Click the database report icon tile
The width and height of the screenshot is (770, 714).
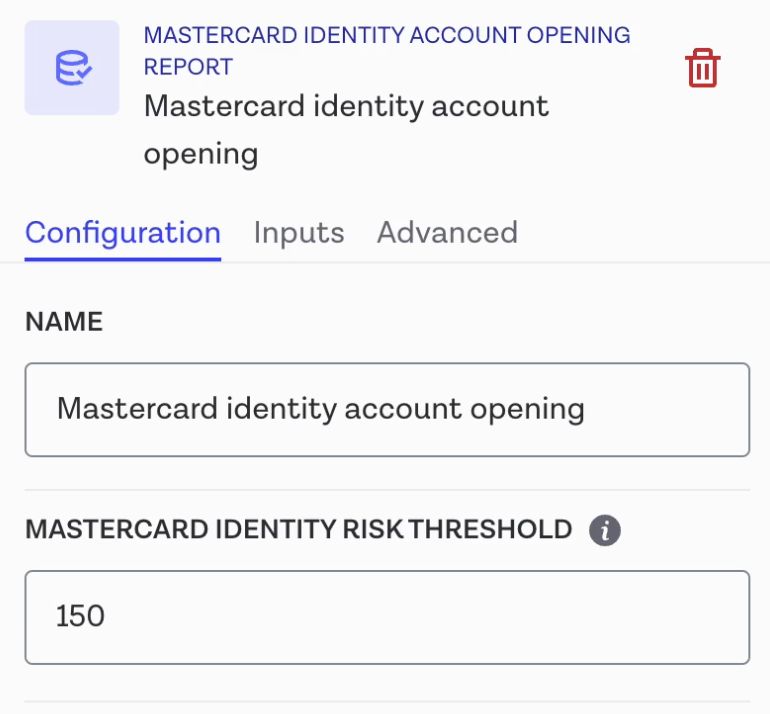tap(72, 68)
